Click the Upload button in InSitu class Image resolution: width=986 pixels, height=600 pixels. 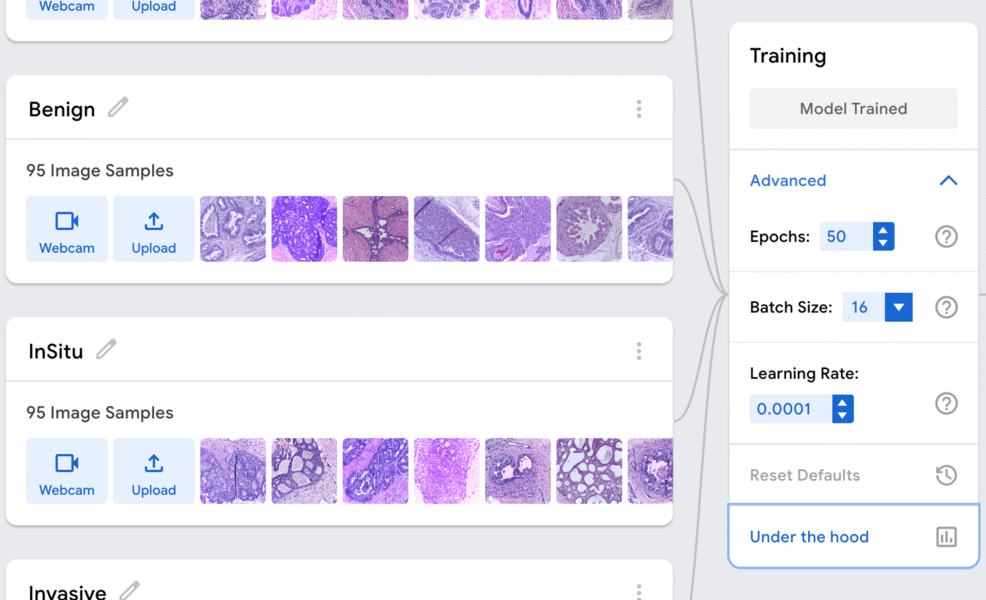point(153,471)
